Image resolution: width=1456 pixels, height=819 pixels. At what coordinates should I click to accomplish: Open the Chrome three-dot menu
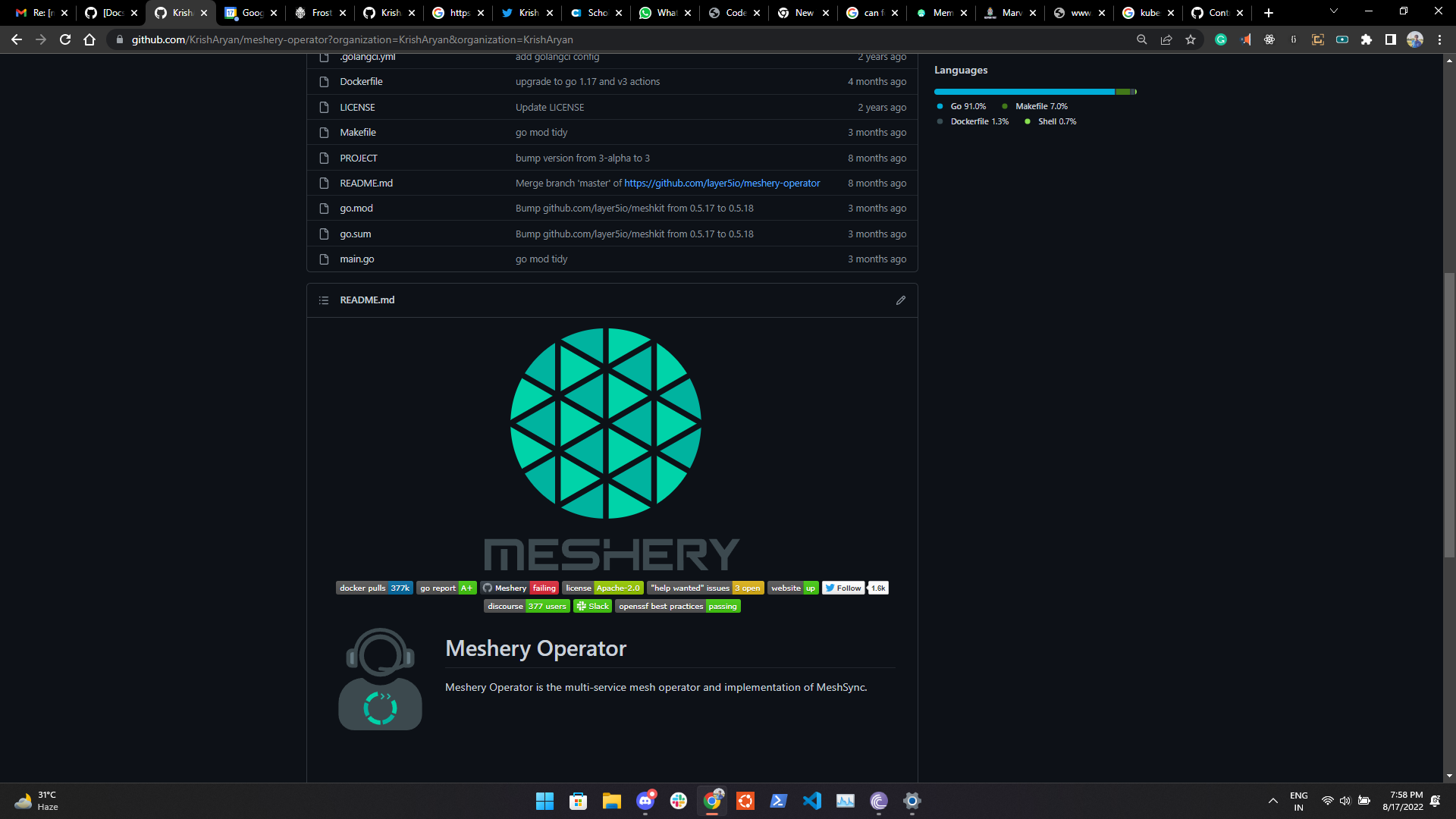1439,39
